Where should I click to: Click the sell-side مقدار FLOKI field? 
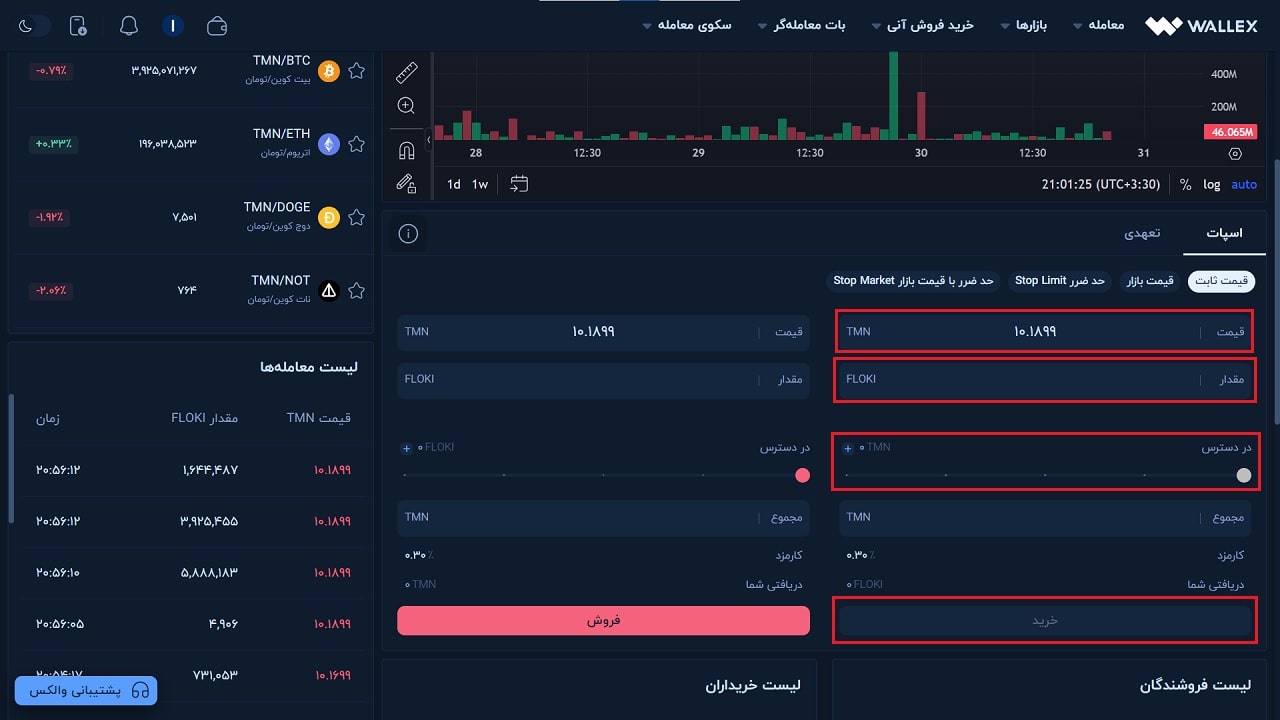(603, 380)
